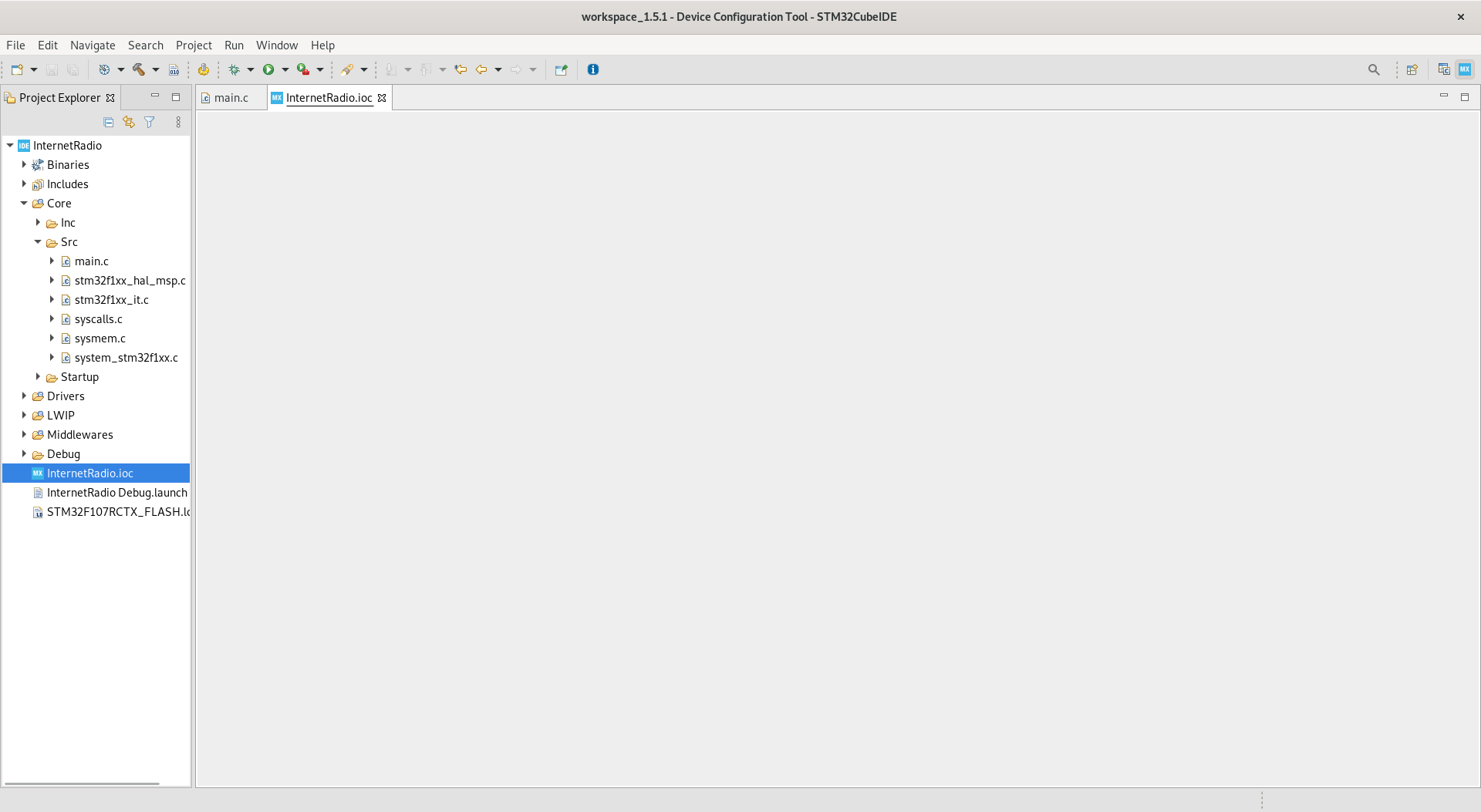Select stm32f1xx_it.c file

pos(111,300)
